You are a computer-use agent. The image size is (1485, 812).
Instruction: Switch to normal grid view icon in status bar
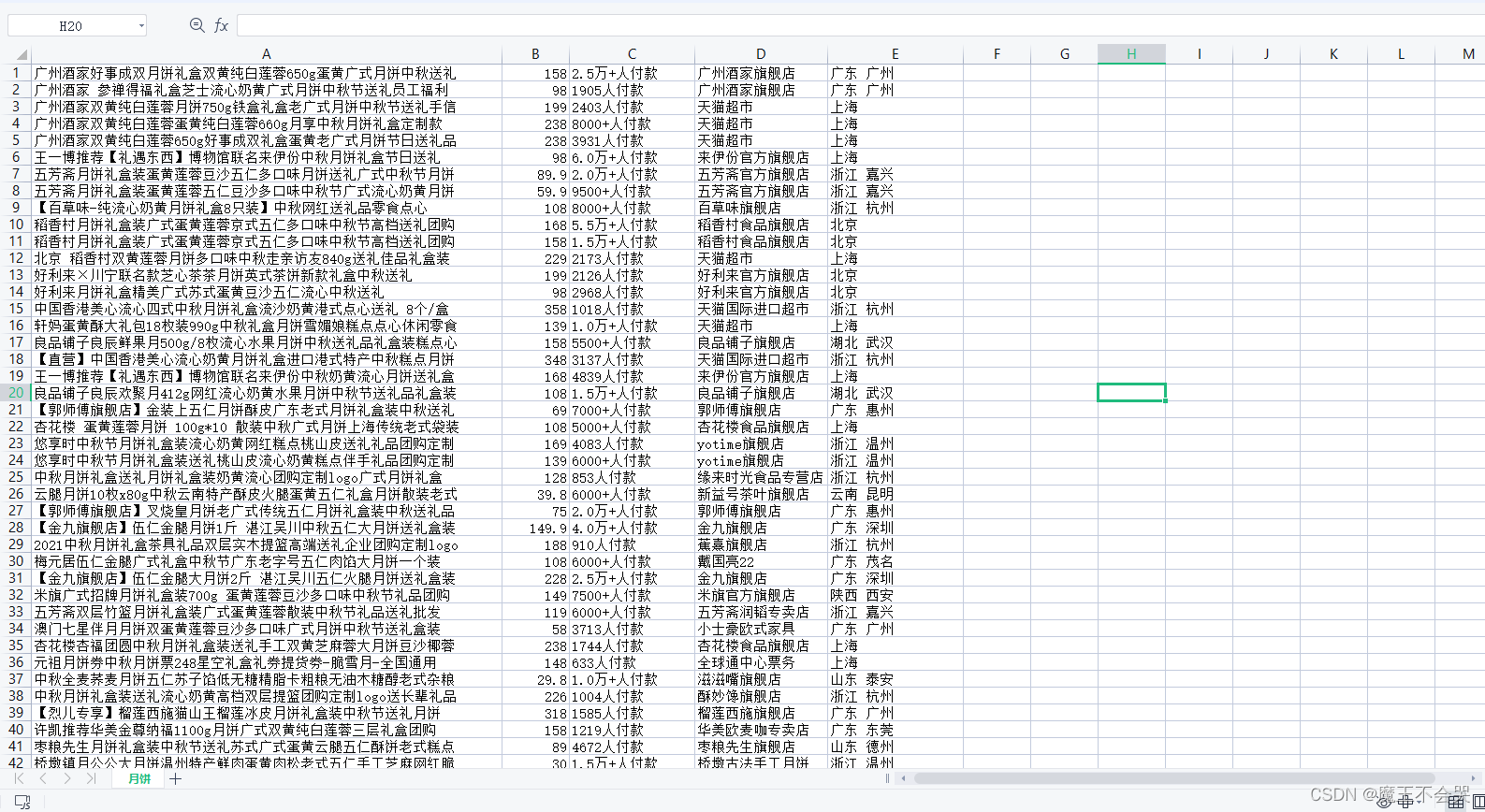point(1455,802)
